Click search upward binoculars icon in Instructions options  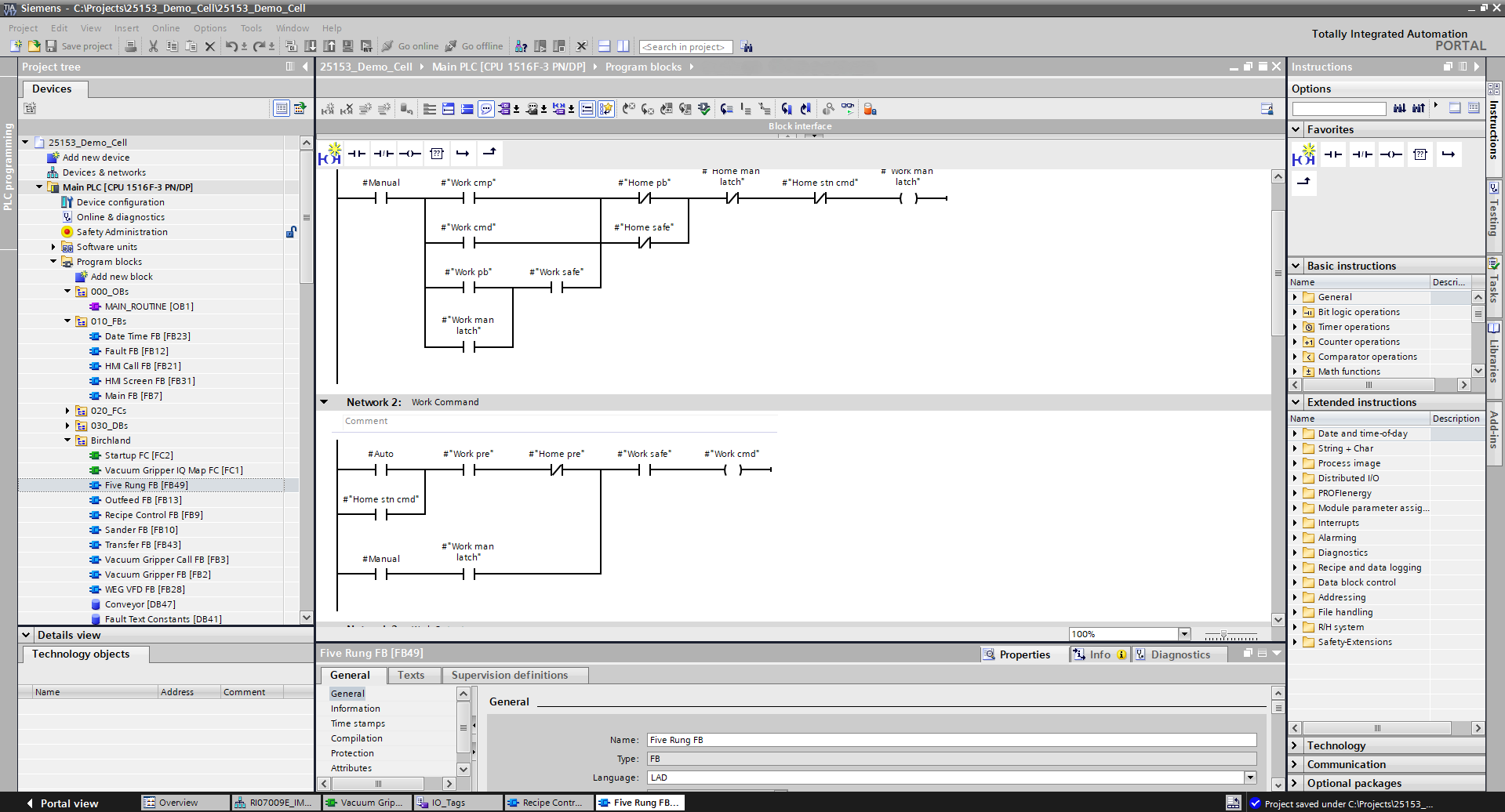click(1419, 108)
